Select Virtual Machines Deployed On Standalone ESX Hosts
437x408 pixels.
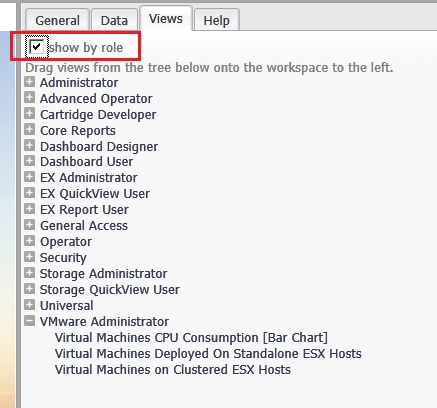(208, 354)
